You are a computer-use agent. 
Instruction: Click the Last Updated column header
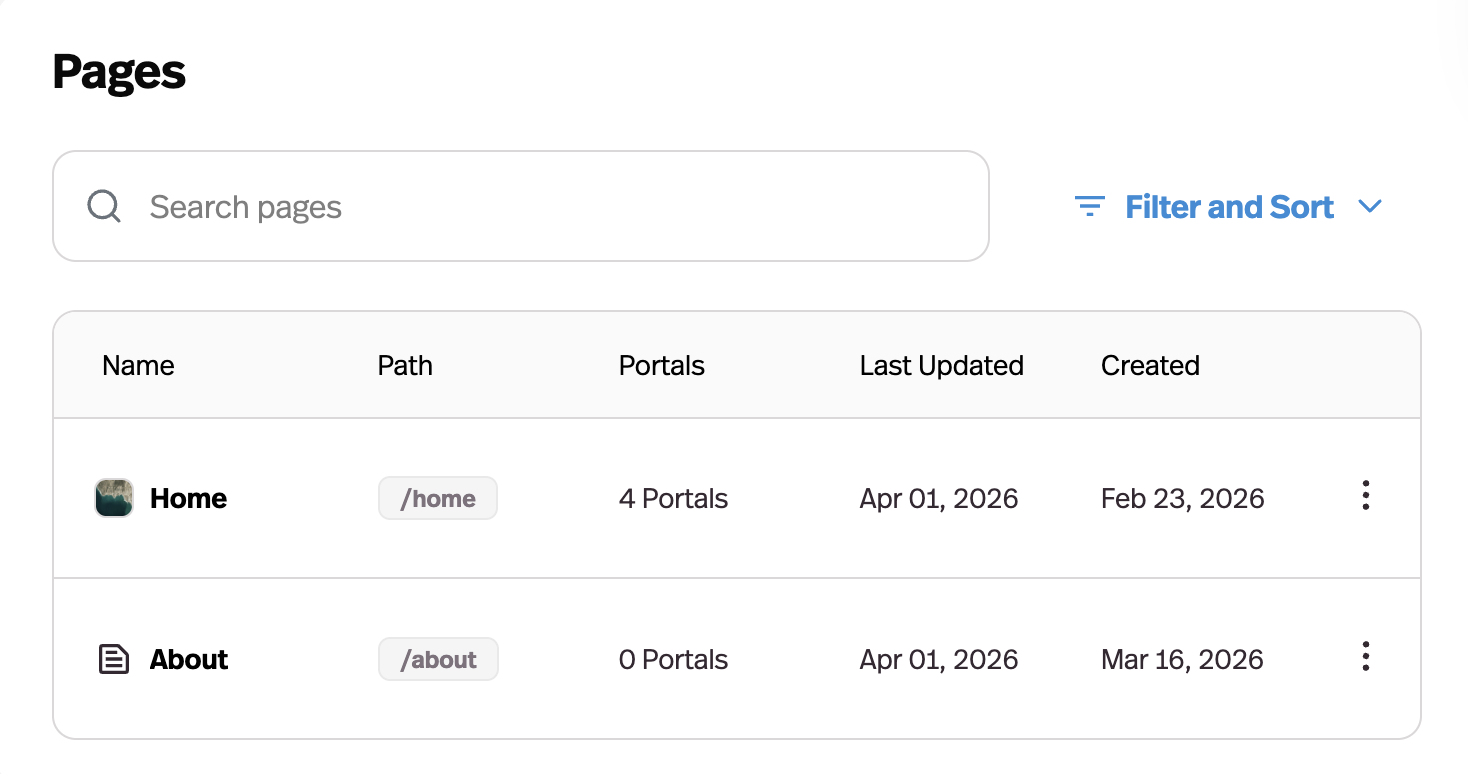click(x=941, y=365)
